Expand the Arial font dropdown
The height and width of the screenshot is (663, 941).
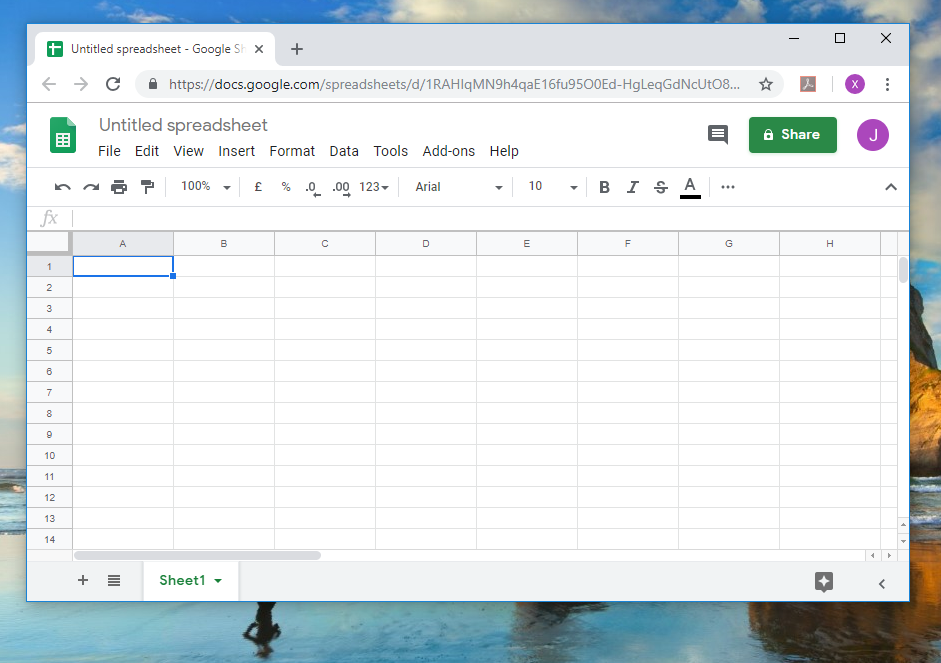coord(459,187)
